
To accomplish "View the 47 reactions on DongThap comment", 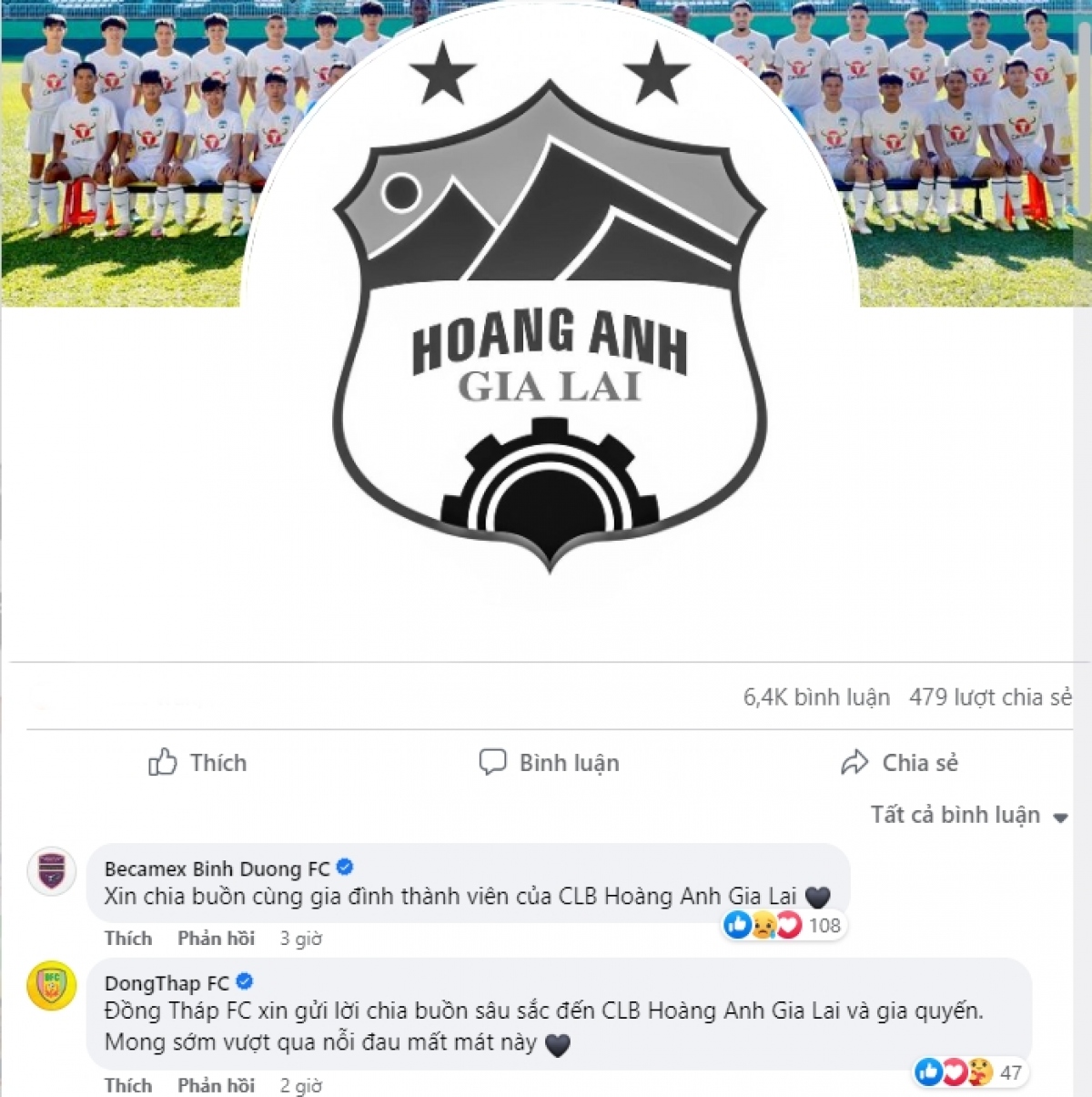I will (x=969, y=1072).
